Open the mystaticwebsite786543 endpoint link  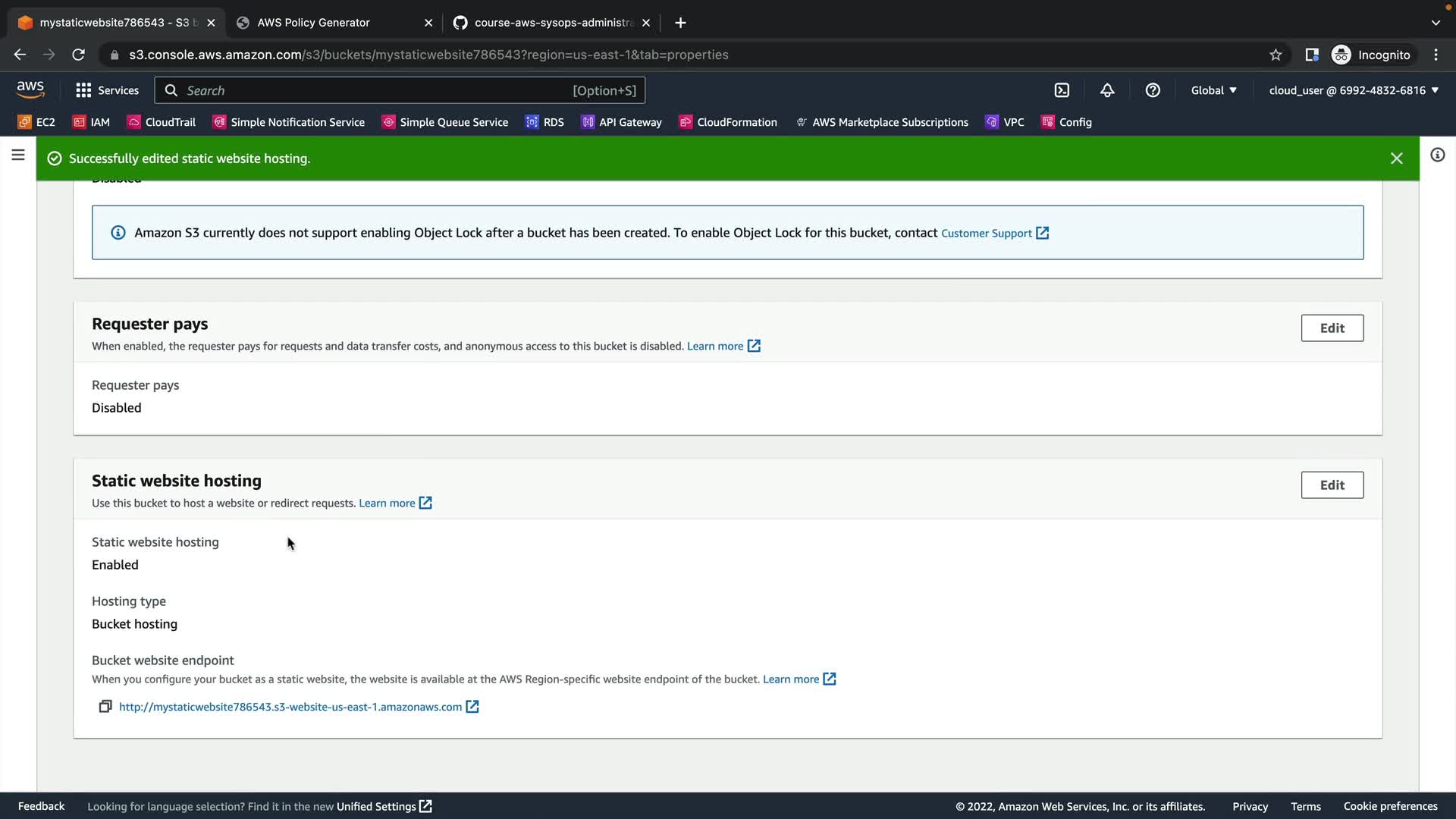click(x=290, y=707)
